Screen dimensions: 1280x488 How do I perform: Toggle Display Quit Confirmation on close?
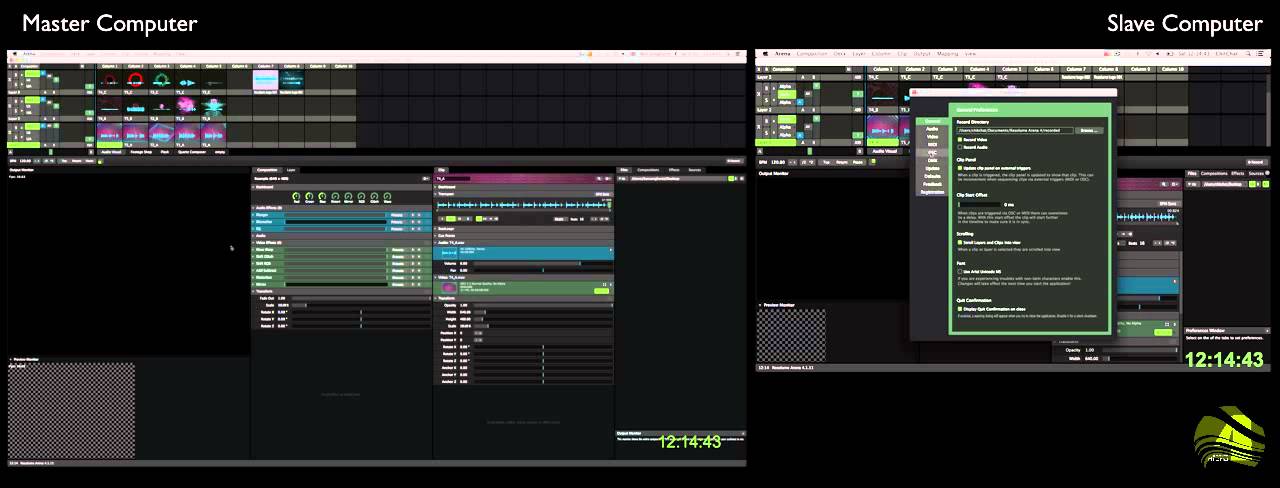coord(959,309)
